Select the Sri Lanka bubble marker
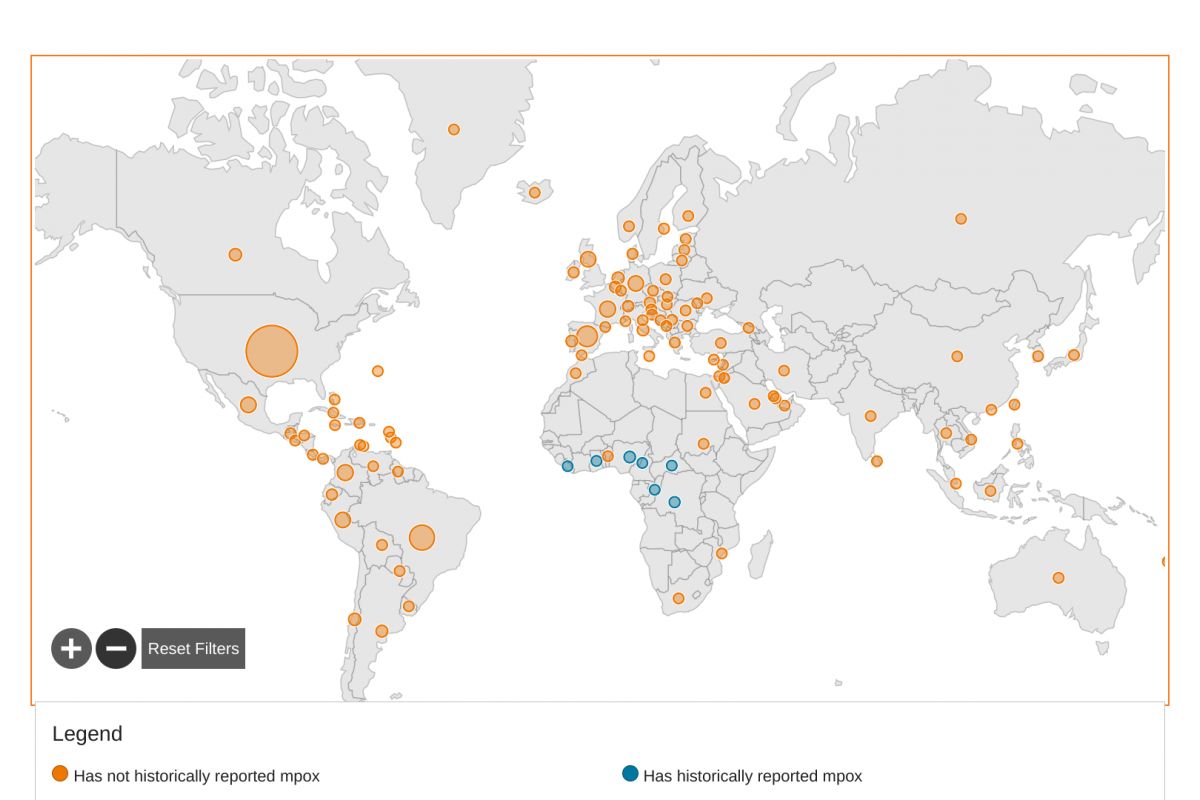This screenshot has width=1200, height=800. click(x=877, y=461)
